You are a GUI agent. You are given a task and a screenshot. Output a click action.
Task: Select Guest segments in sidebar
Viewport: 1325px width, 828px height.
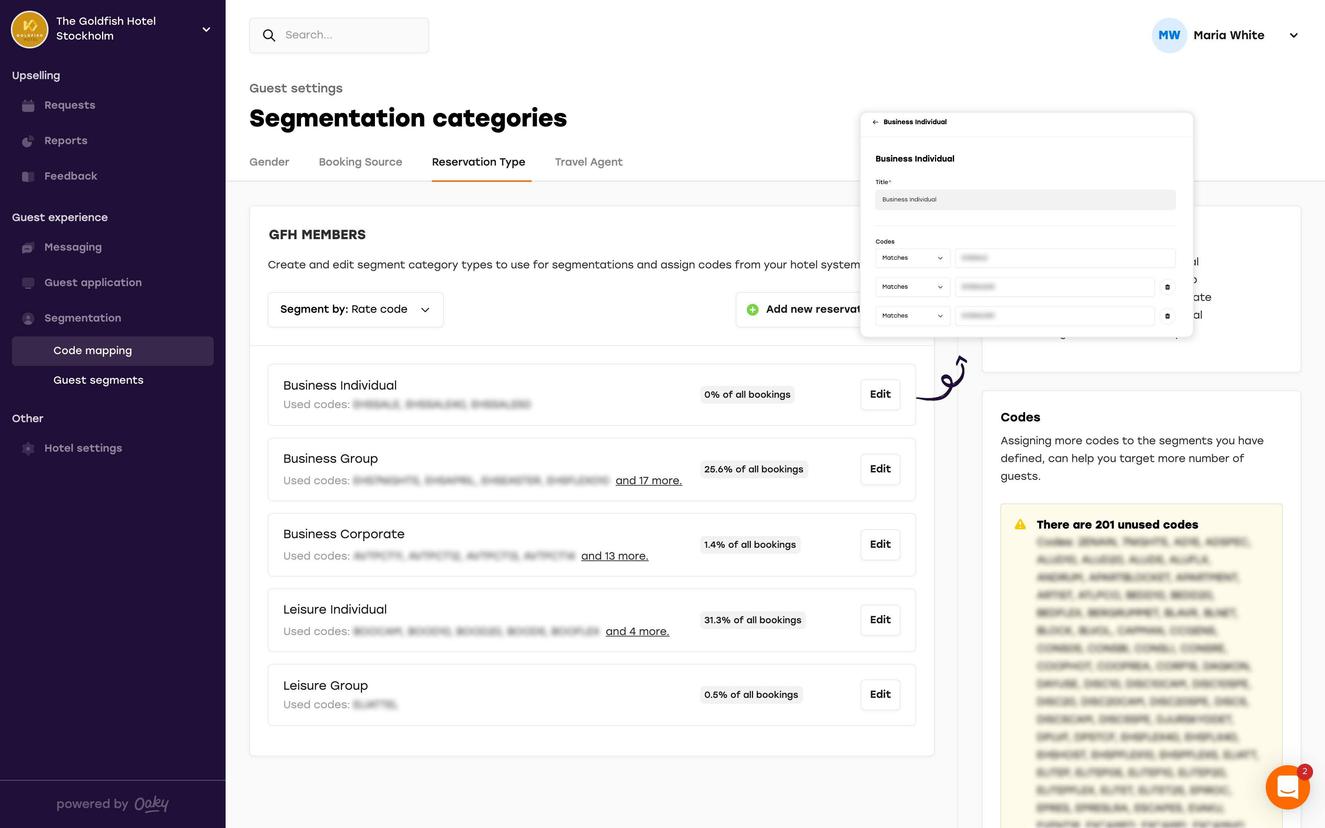(98, 380)
